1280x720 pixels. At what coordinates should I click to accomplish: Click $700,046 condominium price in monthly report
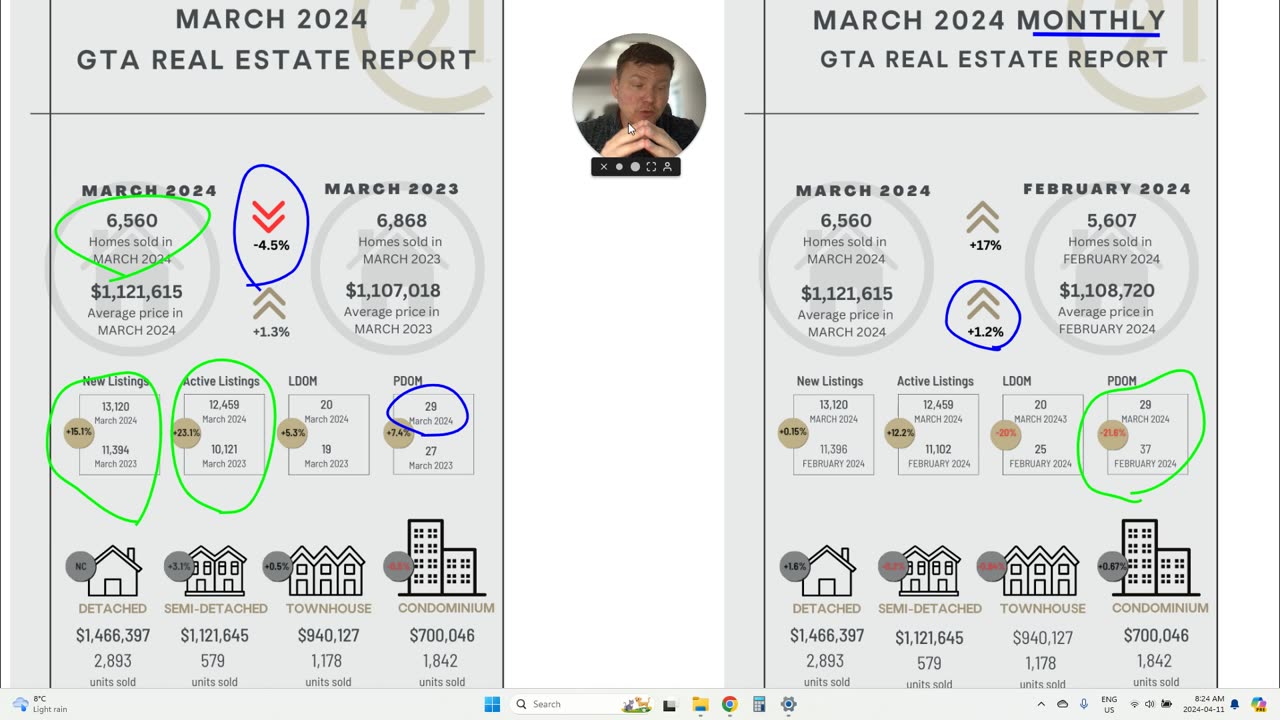click(1156, 636)
